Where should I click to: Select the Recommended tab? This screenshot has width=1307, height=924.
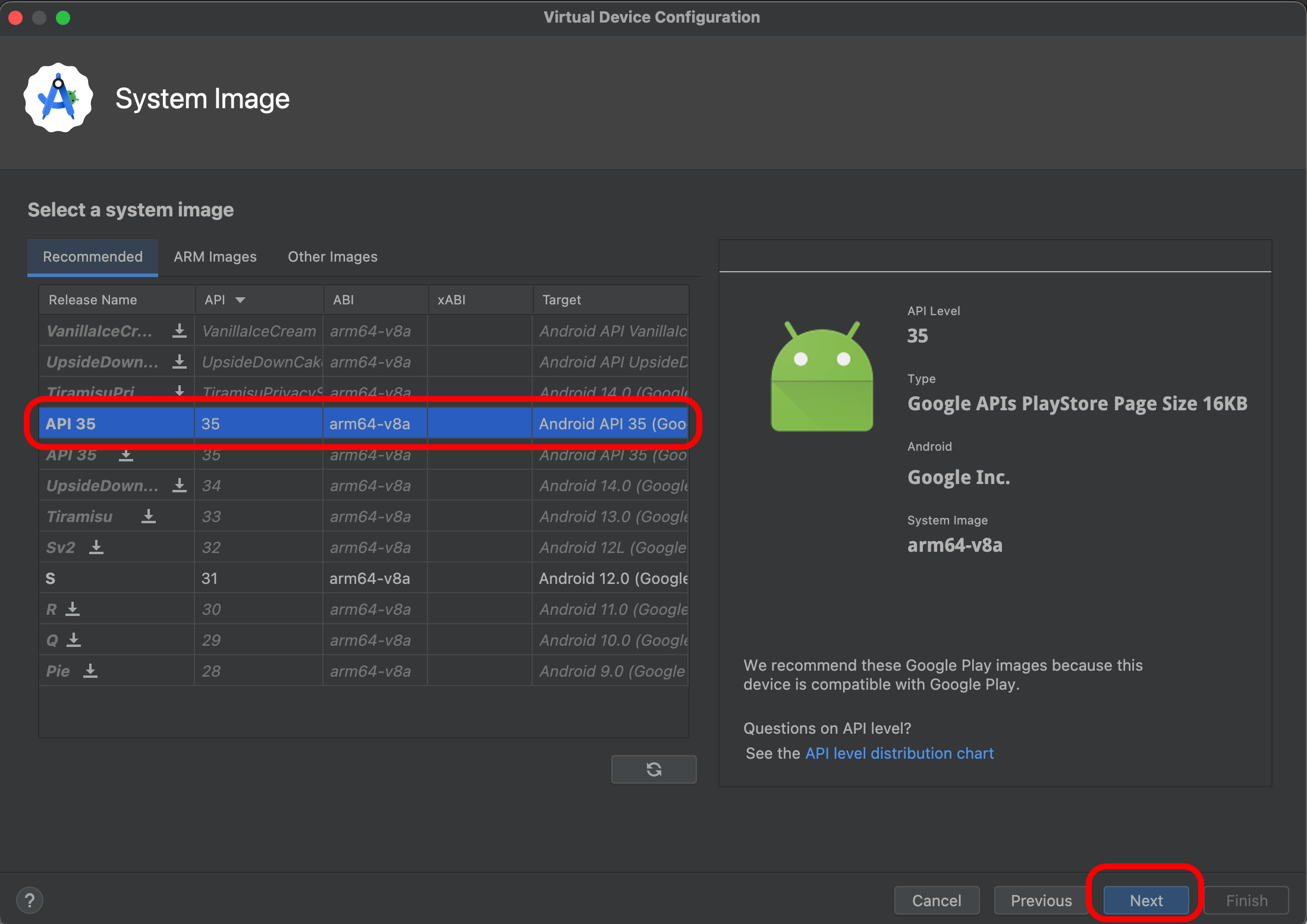coord(93,257)
